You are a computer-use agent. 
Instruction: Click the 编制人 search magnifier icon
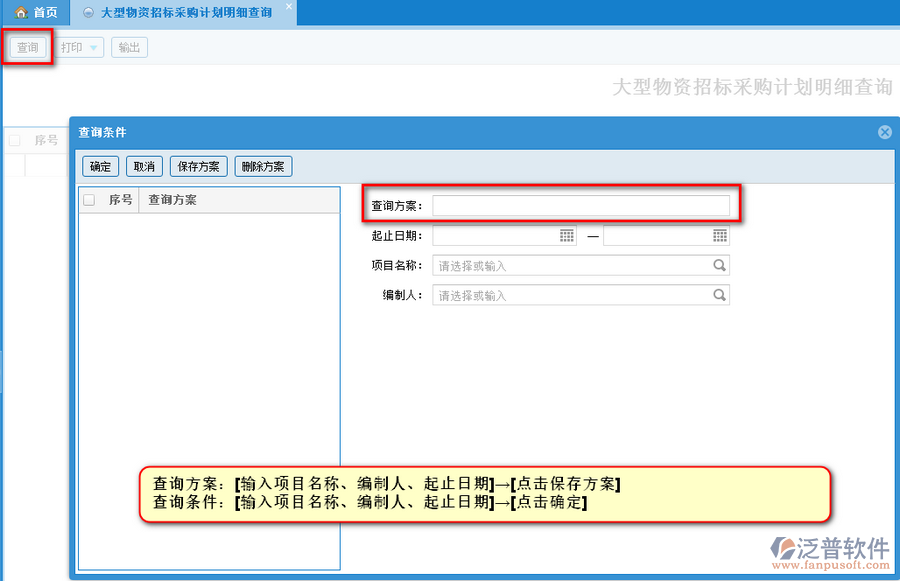click(719, 296)
